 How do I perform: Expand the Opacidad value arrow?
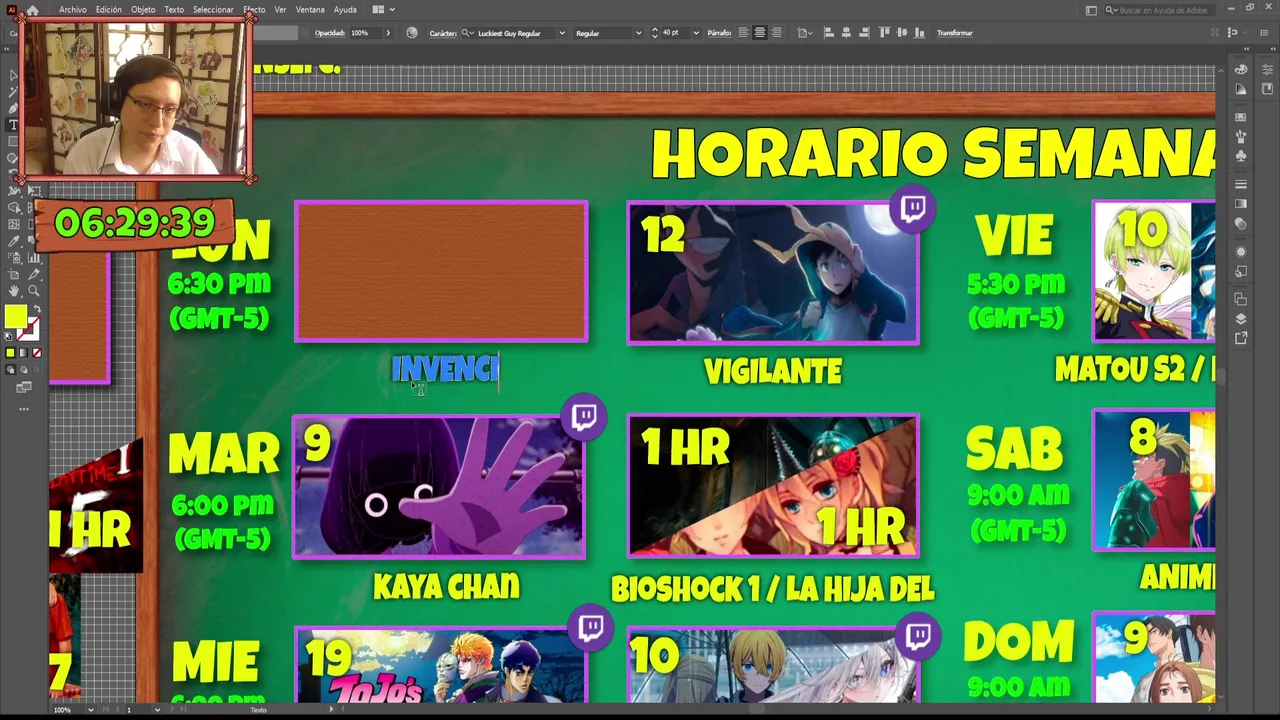click(x=388, y=33)
